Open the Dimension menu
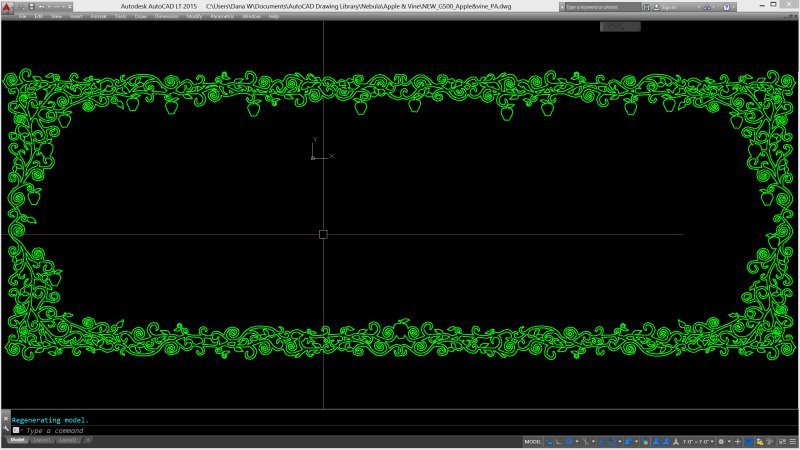 (166, 16)
